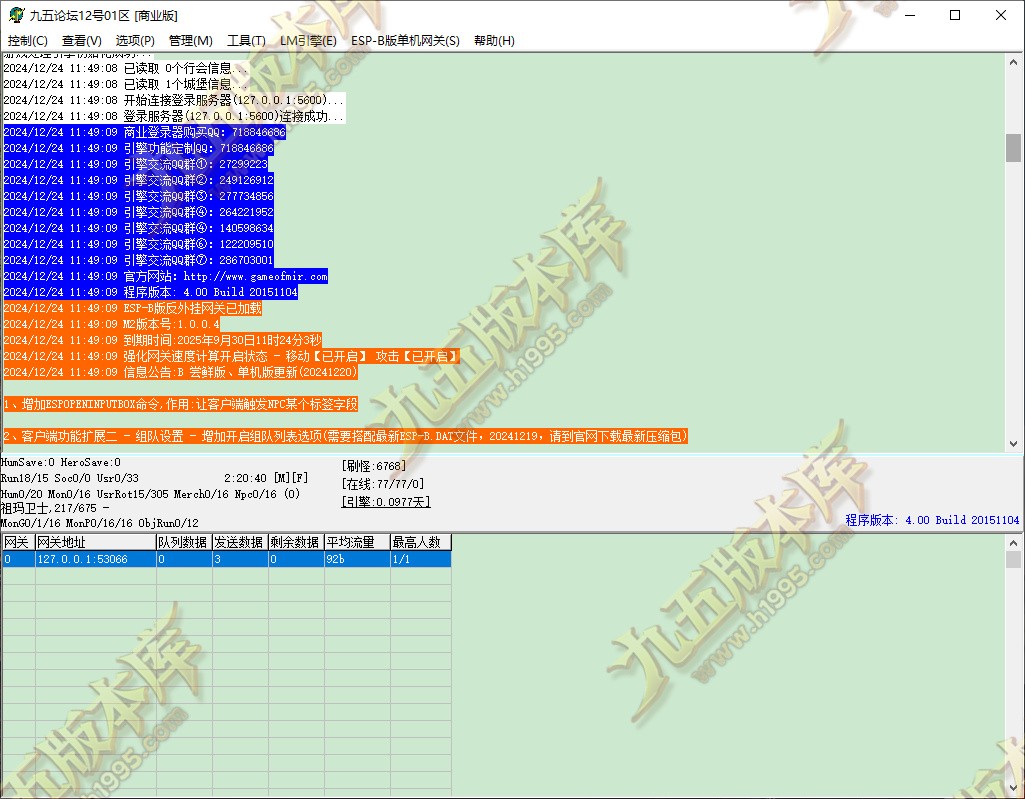Click the 92b average traffic cell

click(x=358, y=559)
